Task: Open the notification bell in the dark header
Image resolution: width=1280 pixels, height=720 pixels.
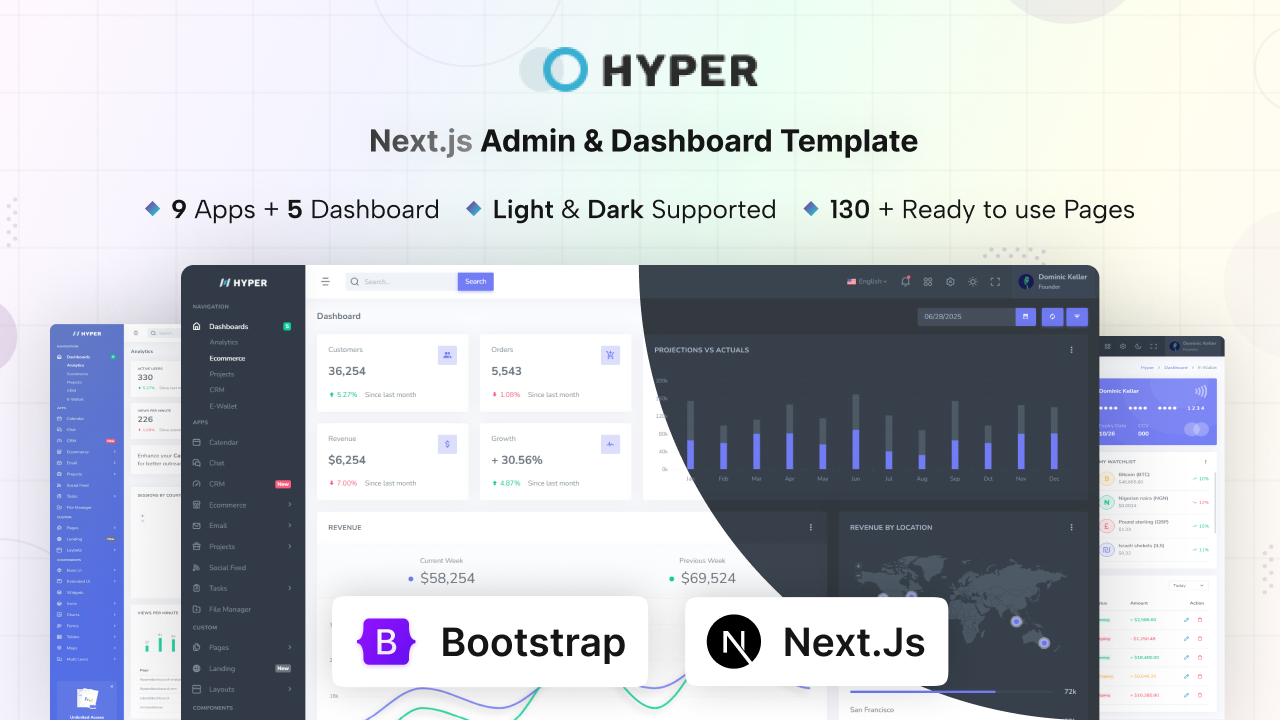Action: (905, 282)
